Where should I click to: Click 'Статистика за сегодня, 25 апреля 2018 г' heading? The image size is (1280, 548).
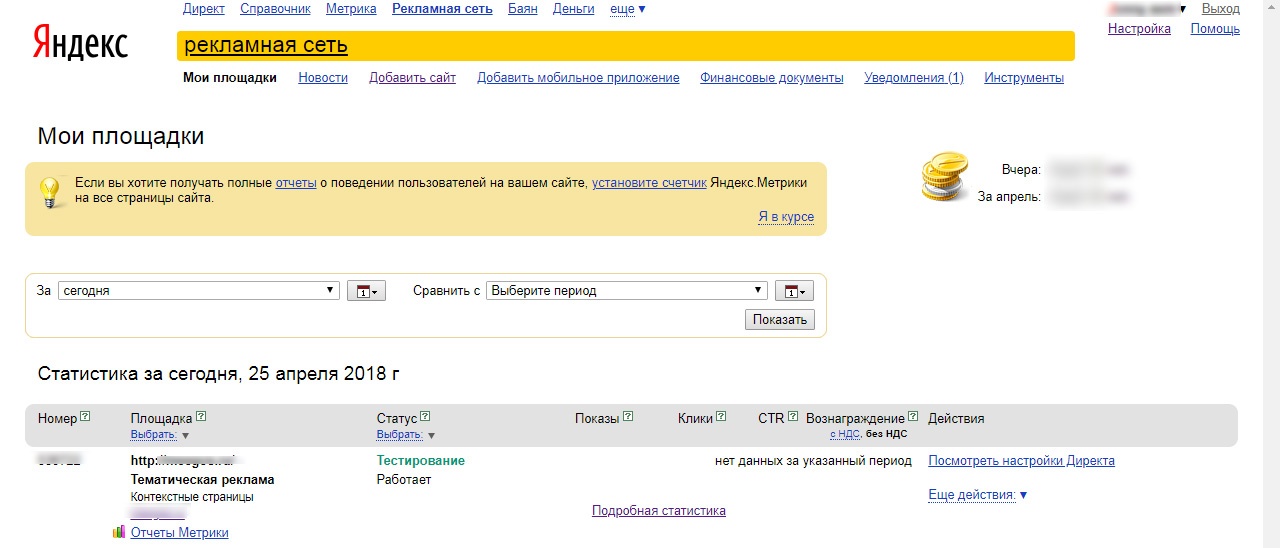(219, 374)
